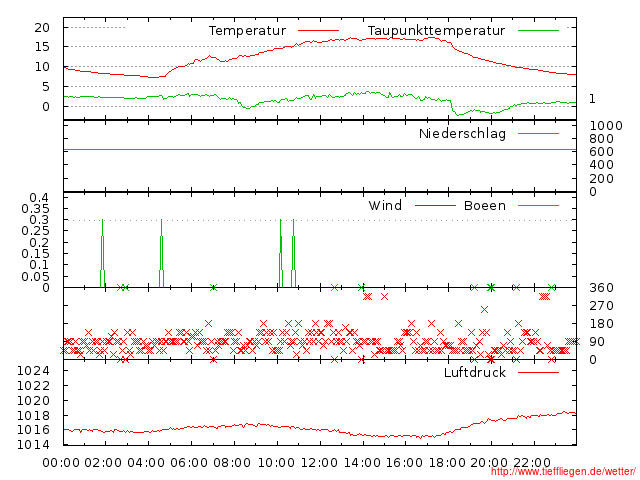Click the 1024 pressure axis value
The height and width of the screenshot is (480, 640).
tap(33, 371)
